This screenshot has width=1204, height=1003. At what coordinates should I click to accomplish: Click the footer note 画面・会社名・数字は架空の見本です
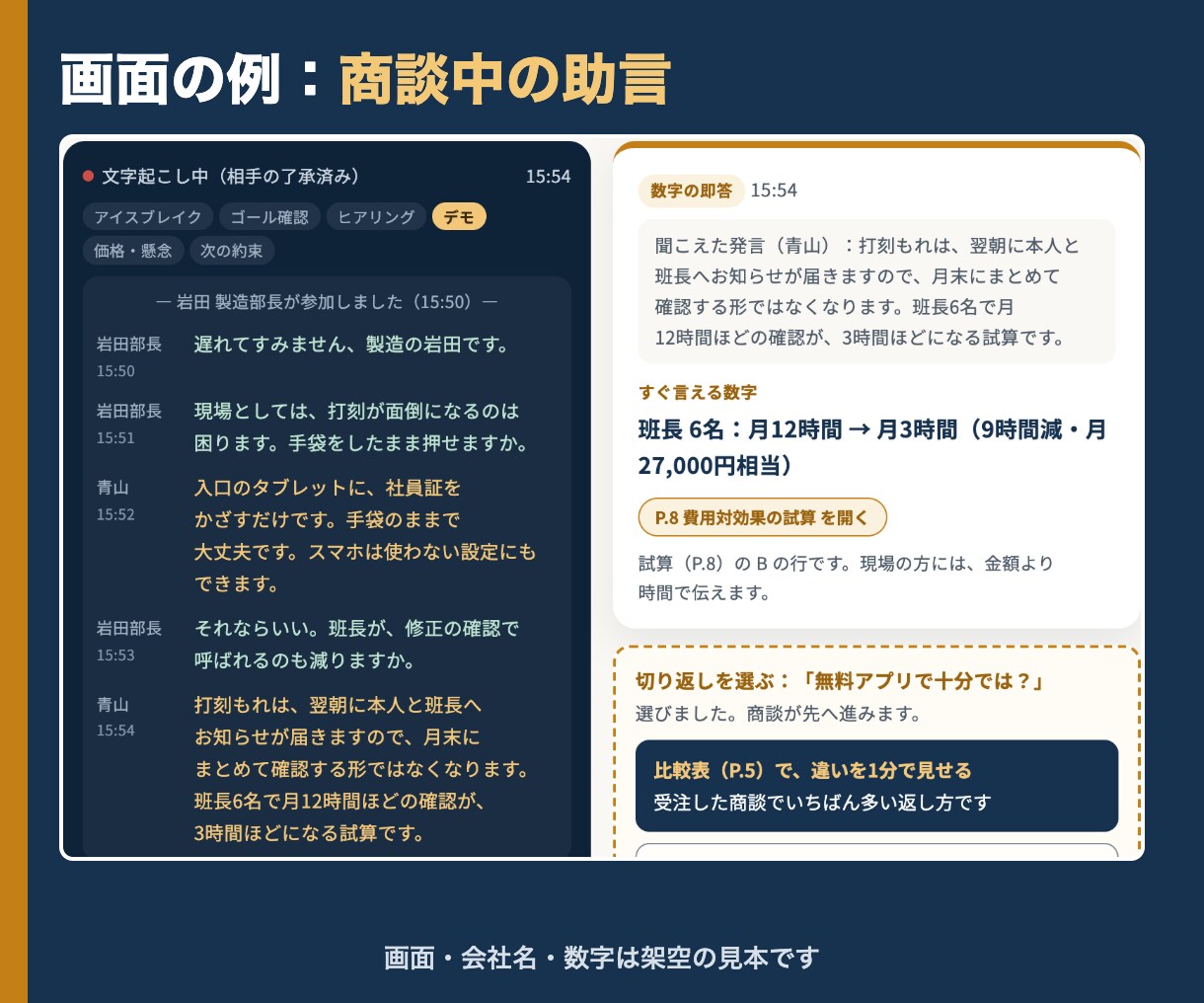pos(602,958)
